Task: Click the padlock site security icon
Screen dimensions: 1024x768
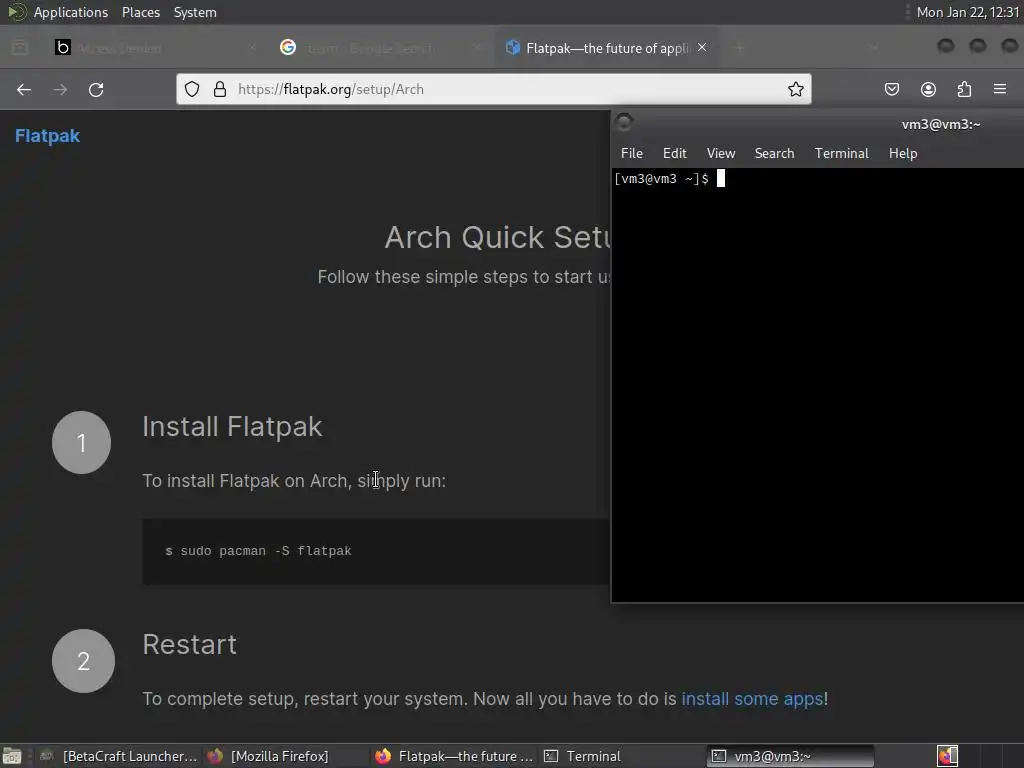Action: coord(220,89)
